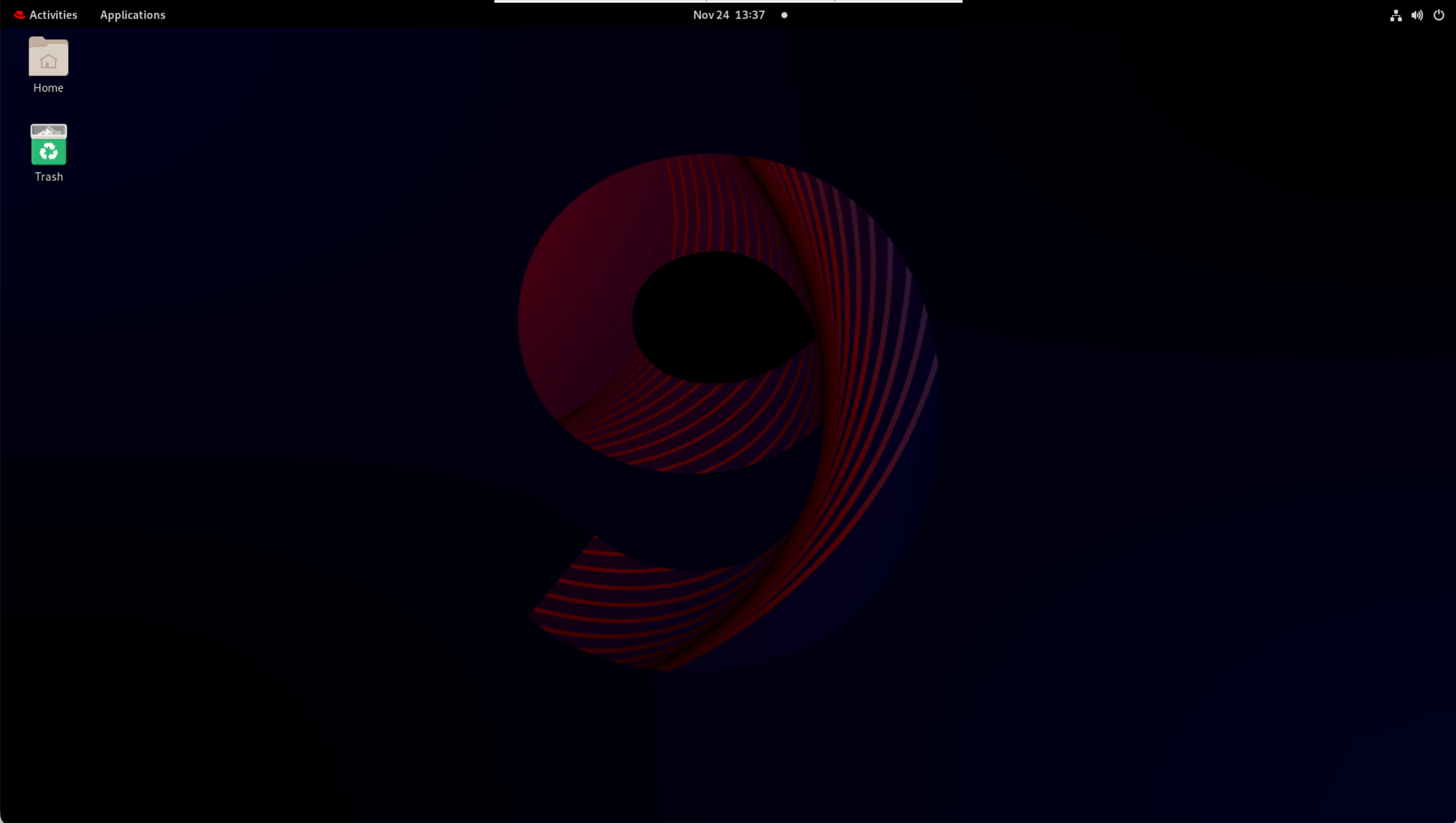
Task: Select the Trash desktop icon
Action: [x=49, y=145]
